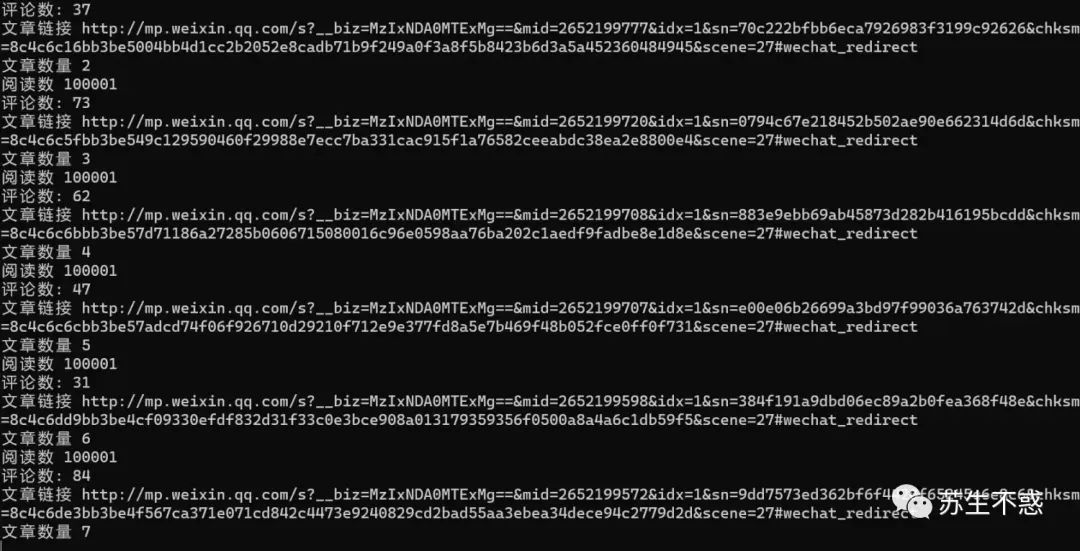This screenshot has width=1080, height=551.
Task: Click the line 文章数量 5
Action: coord(46,344)
